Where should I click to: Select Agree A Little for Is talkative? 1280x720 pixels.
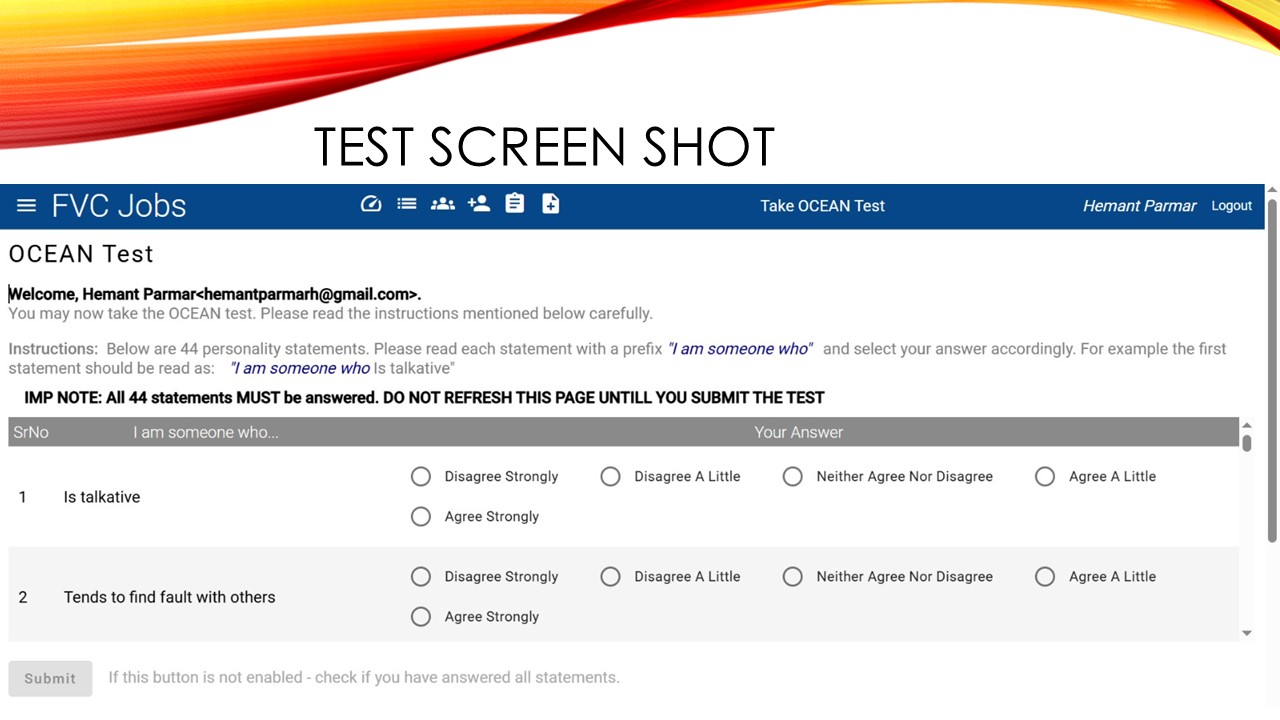point(1045,477)
